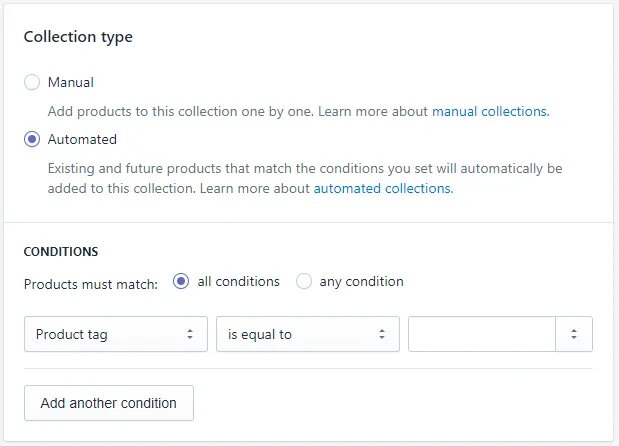Expand the suggestions arrow beside the value field
The image size is (619, 446).
(x=574, y=335)
